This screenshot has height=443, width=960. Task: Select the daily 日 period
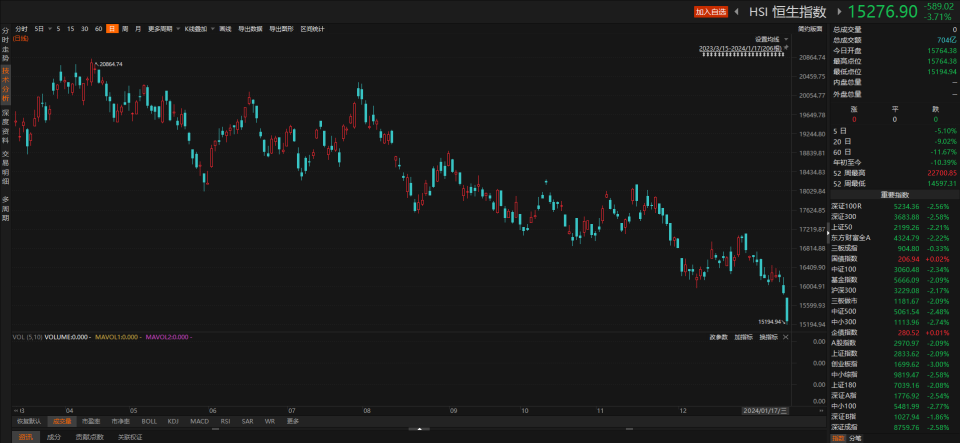click(112, 29)
